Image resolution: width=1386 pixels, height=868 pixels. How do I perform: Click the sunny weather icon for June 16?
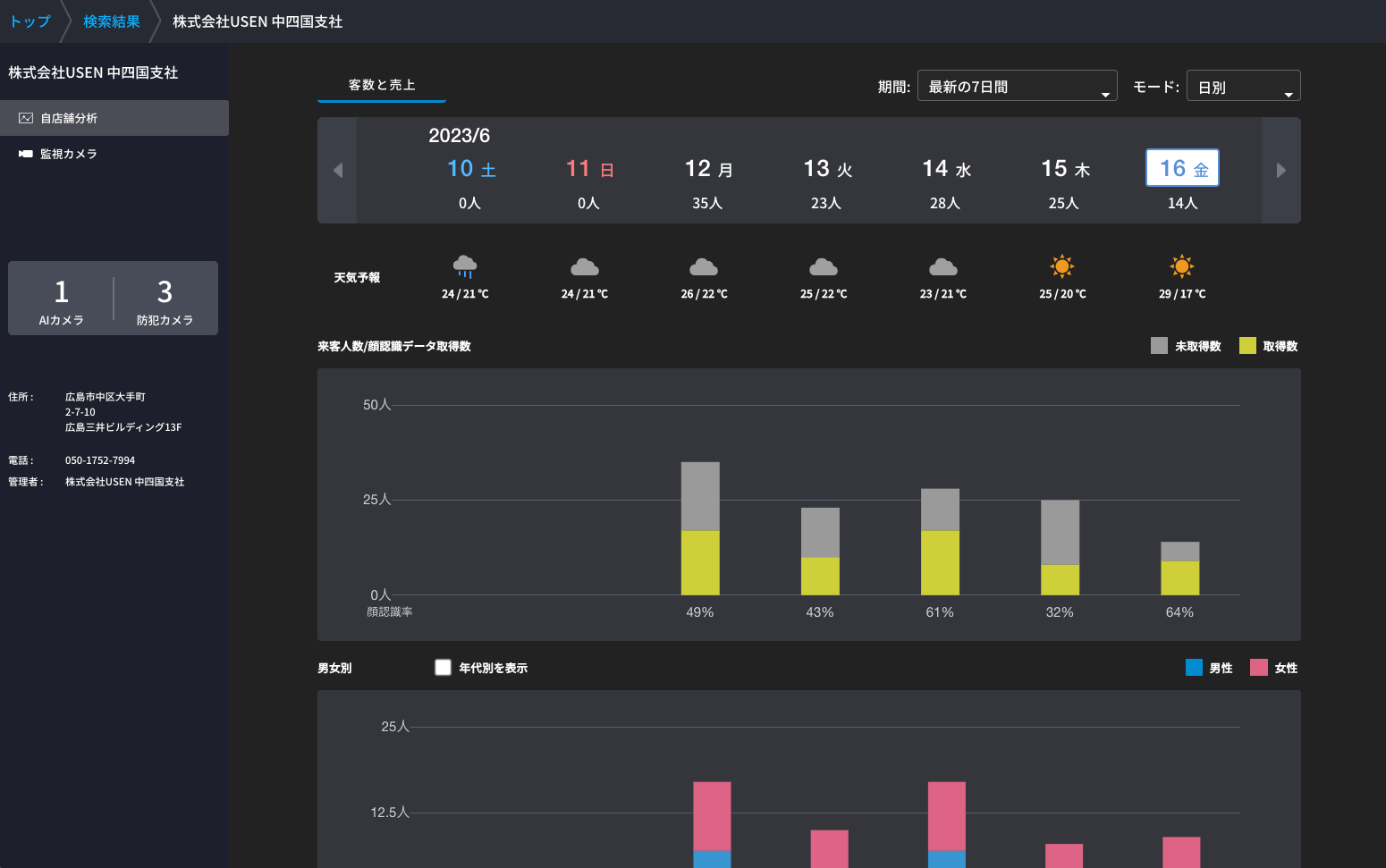click(1182, 266)
